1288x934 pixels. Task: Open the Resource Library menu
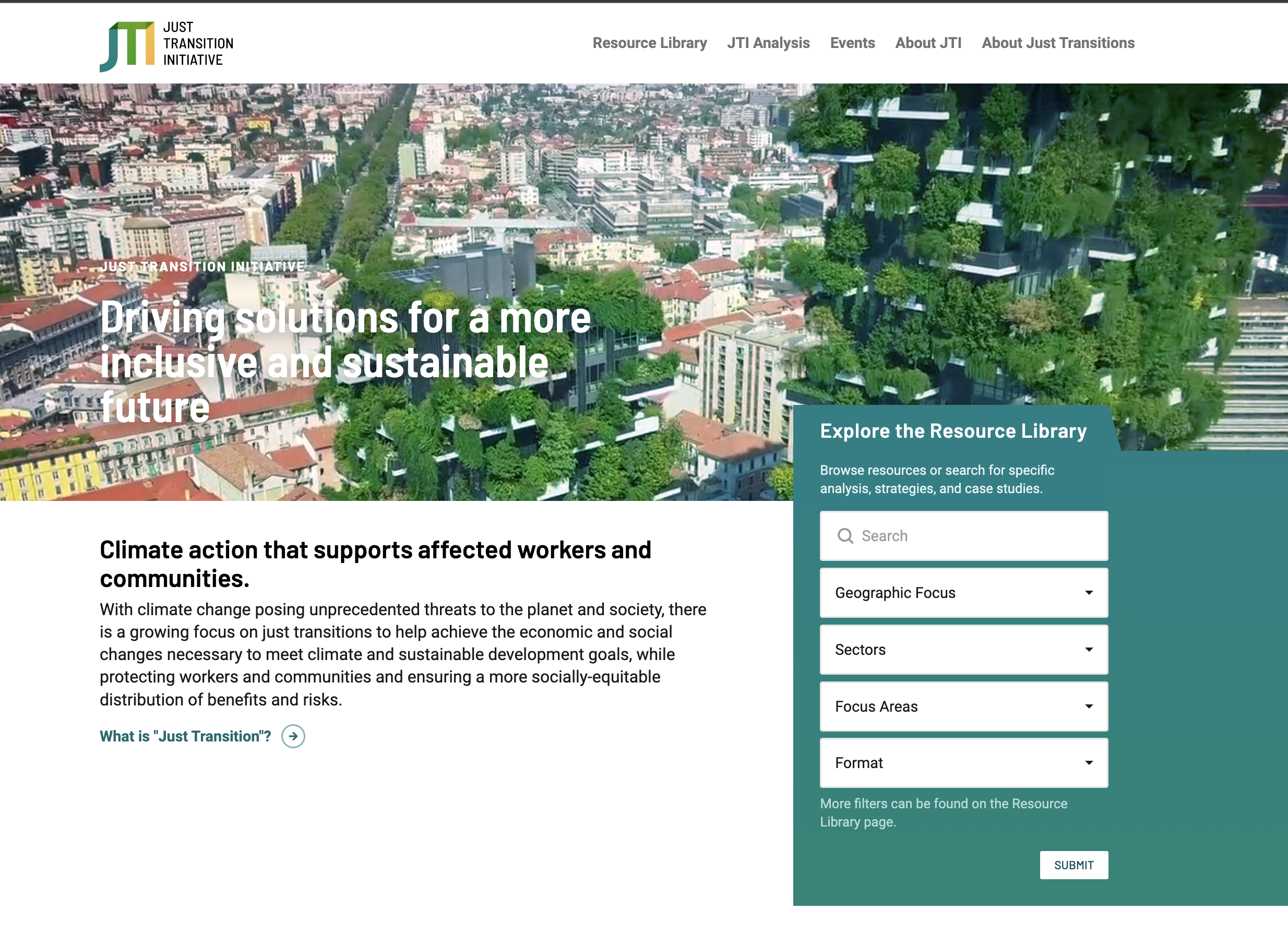pyautogui.click(x=649, y=43)
